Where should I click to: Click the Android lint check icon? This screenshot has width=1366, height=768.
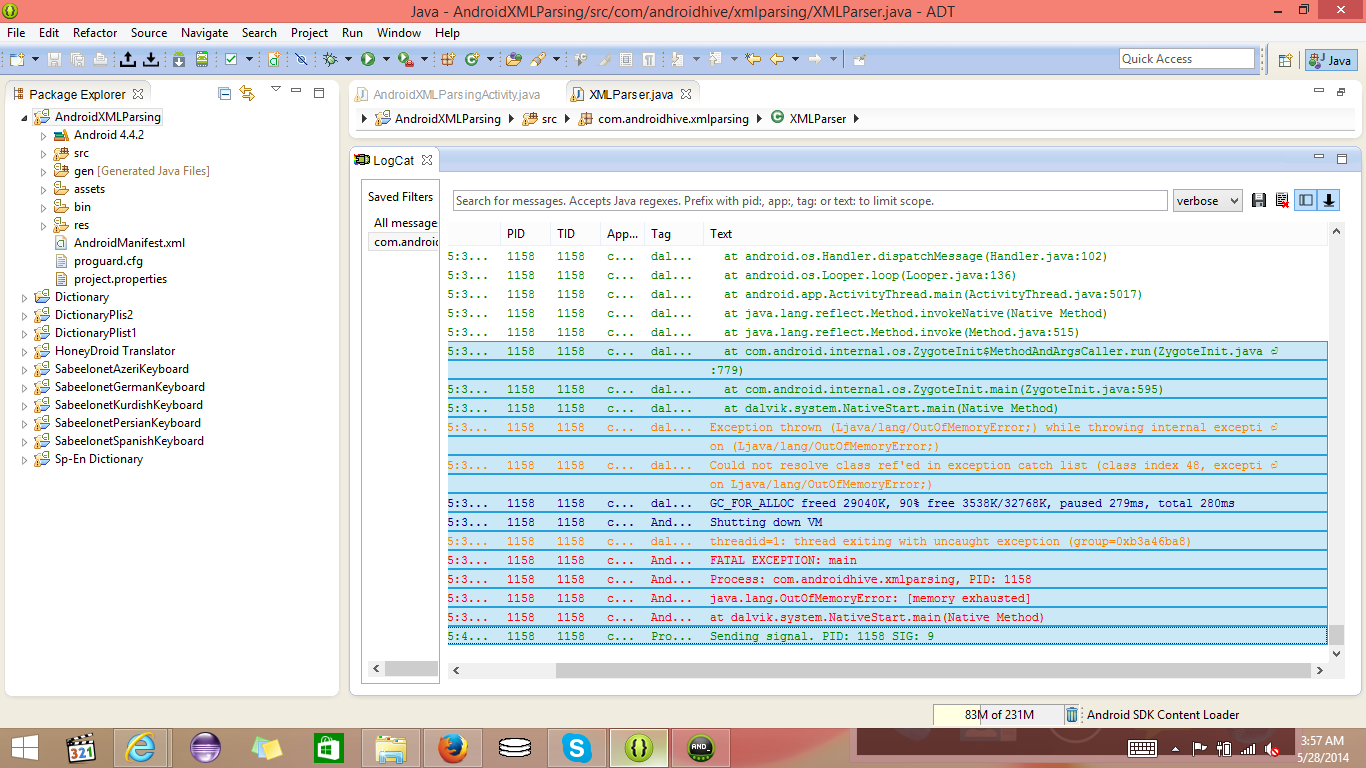231,59
